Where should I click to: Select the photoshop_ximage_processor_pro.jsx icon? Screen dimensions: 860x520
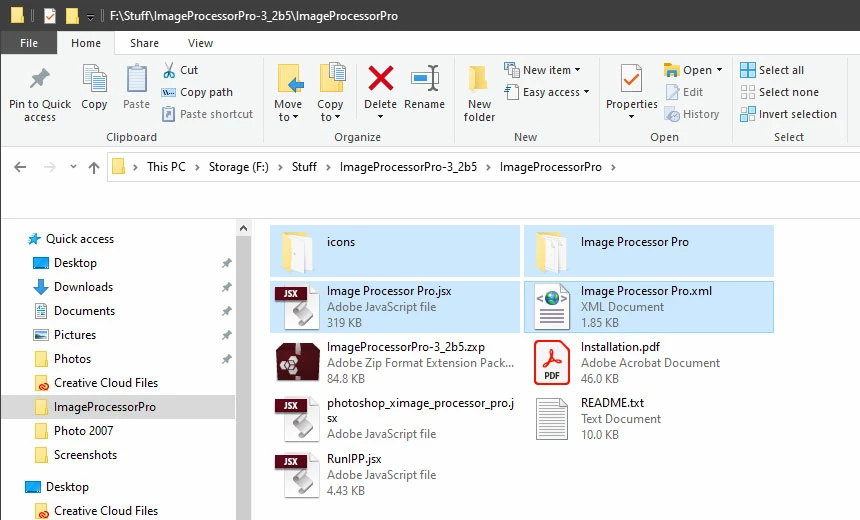click(x=297, y=419)
